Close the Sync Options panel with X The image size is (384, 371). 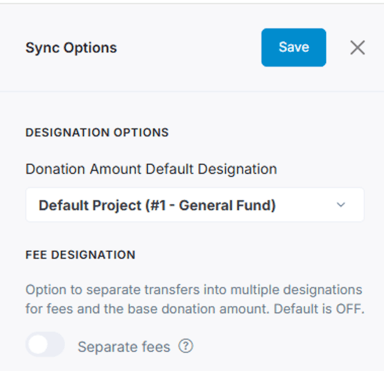coord(358,48)
